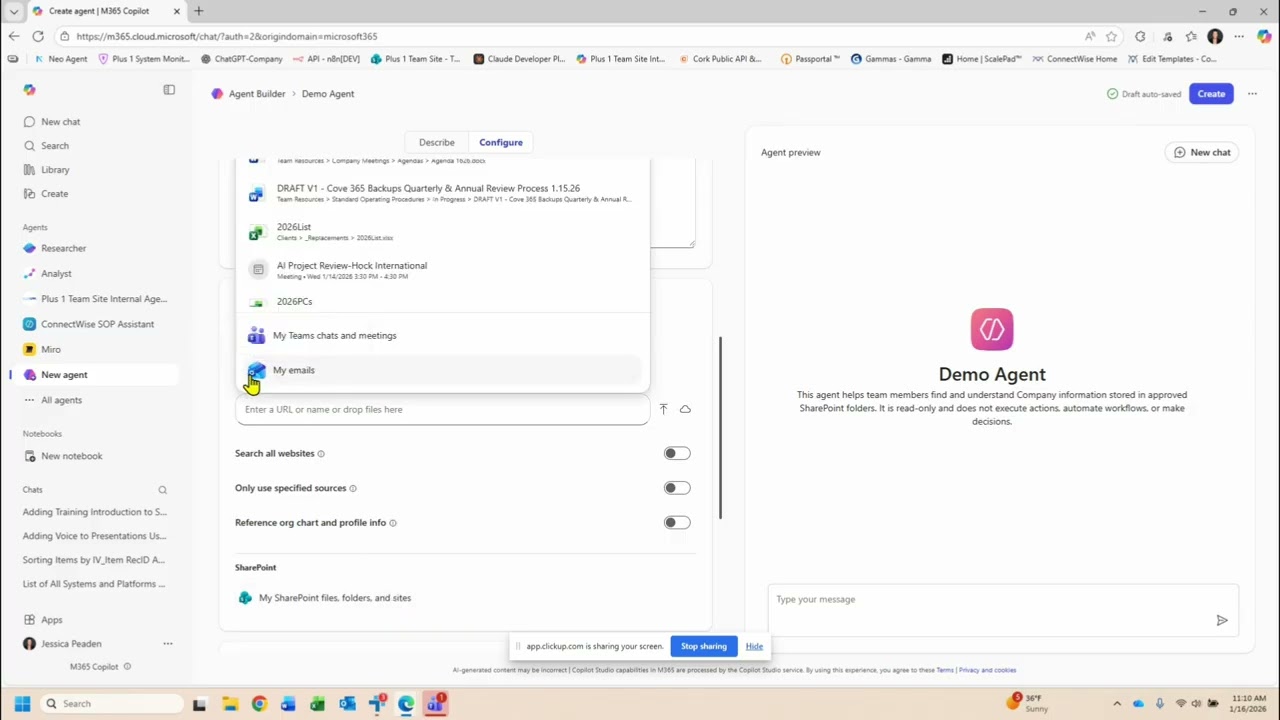Toggle Only use specified sources switch

click(x=677, y=488)
